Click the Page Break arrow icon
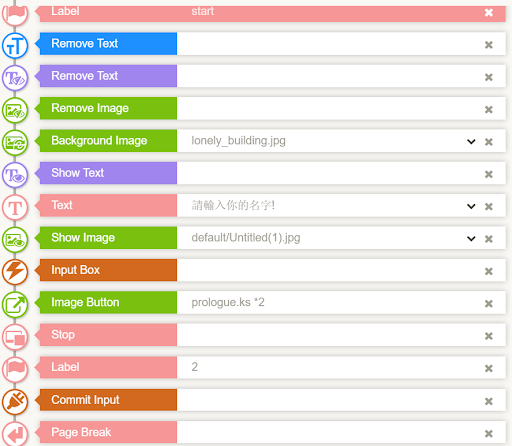 tap(15, 434)
